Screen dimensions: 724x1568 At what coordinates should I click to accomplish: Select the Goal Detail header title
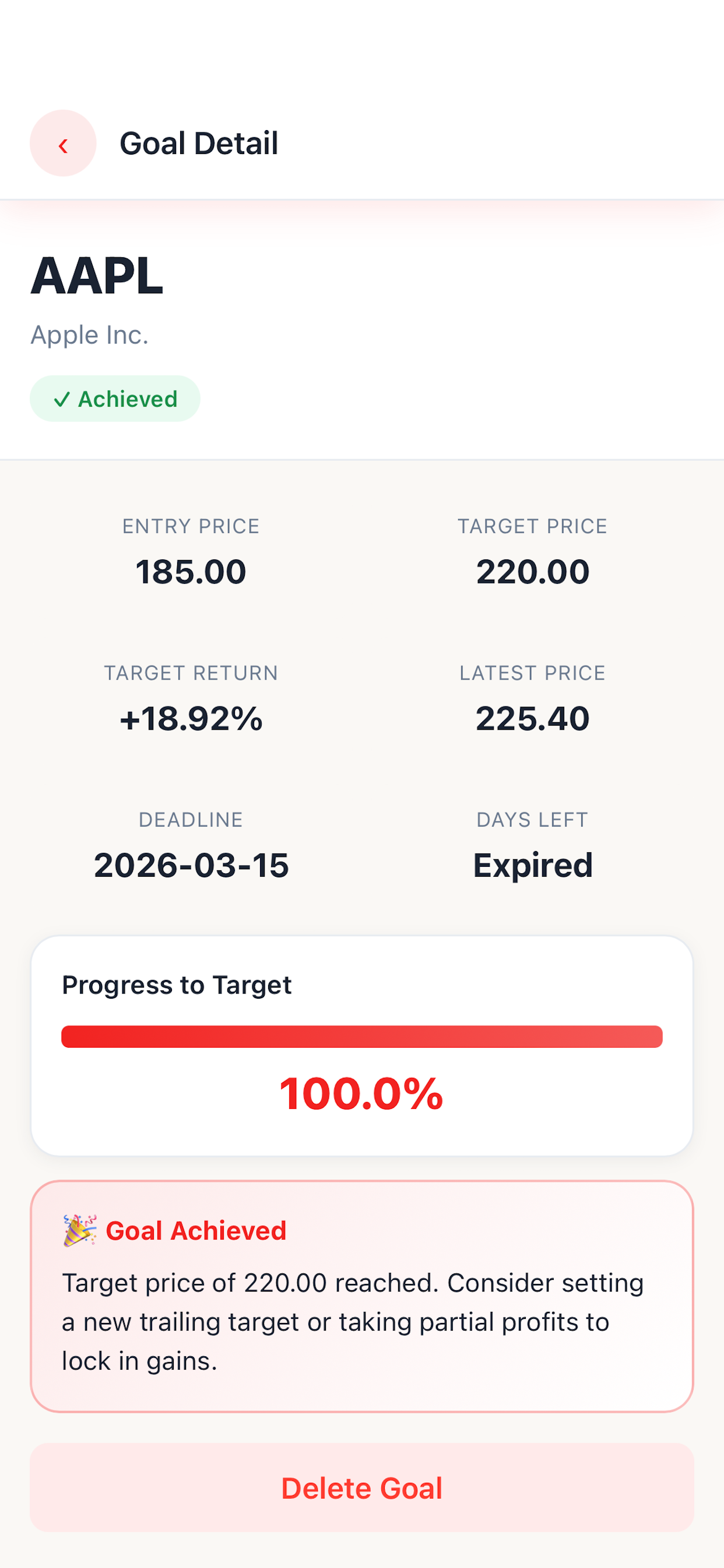point(199,143)
